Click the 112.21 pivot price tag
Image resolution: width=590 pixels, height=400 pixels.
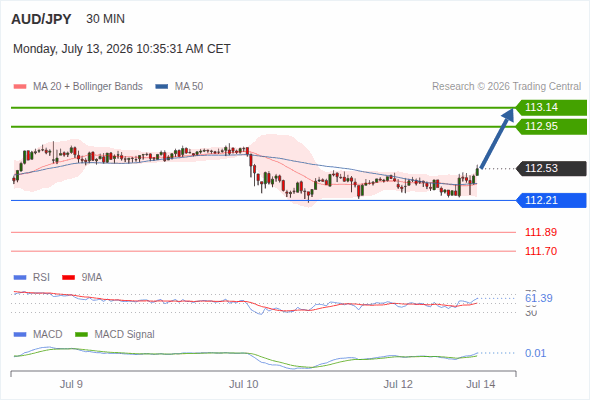tap(551, 200)
